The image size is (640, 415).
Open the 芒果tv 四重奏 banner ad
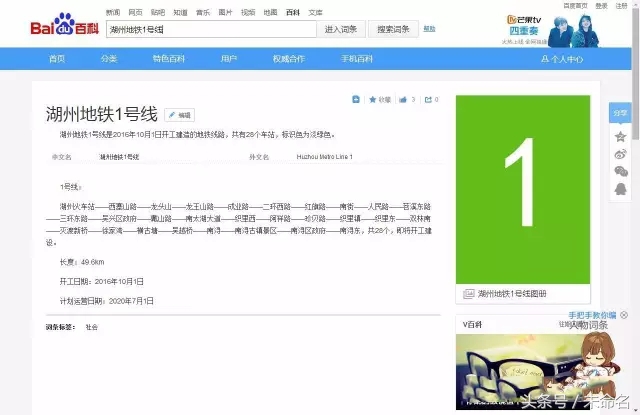(551, 31)
